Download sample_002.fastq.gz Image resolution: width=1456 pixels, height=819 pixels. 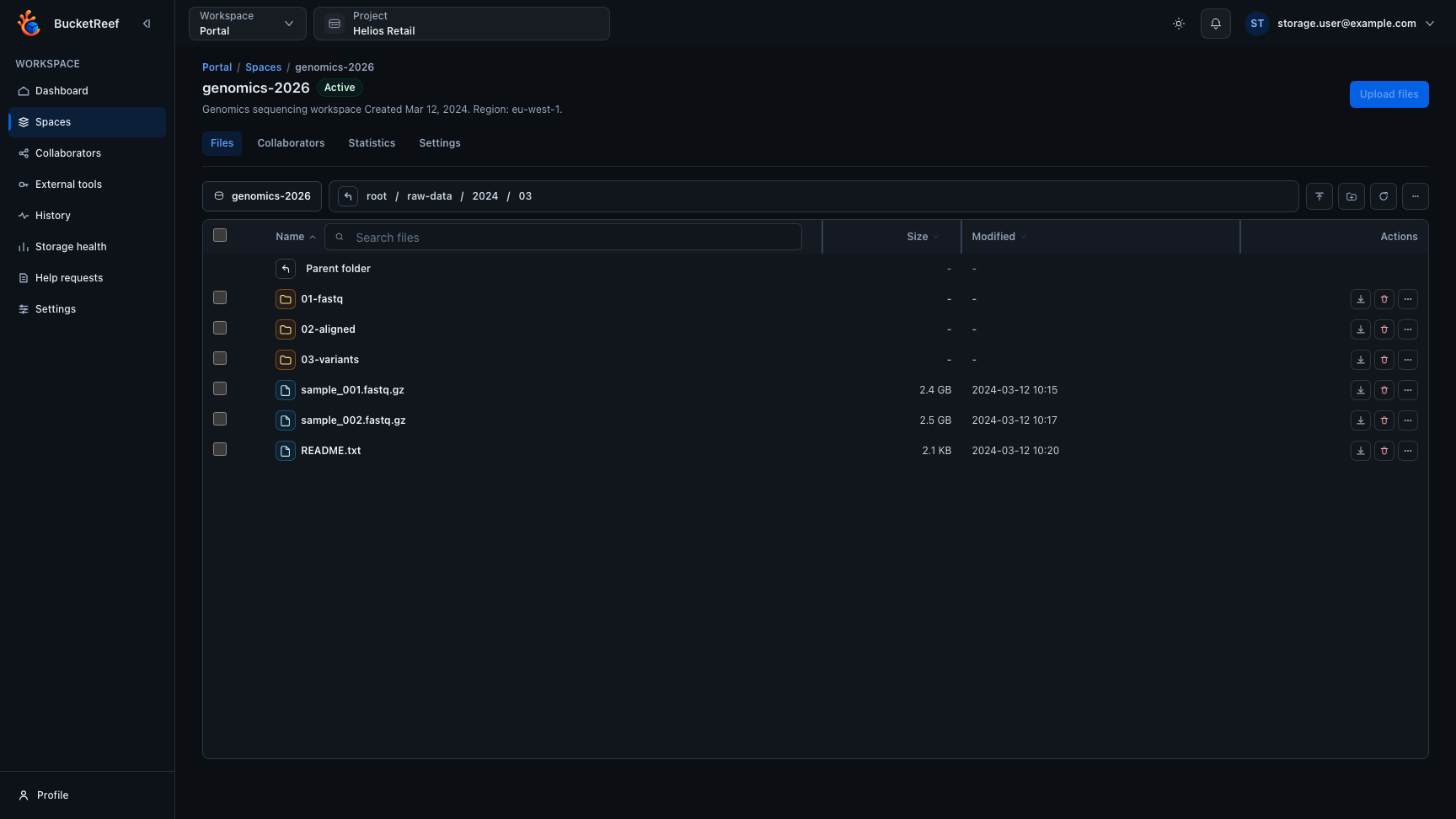1361,420
